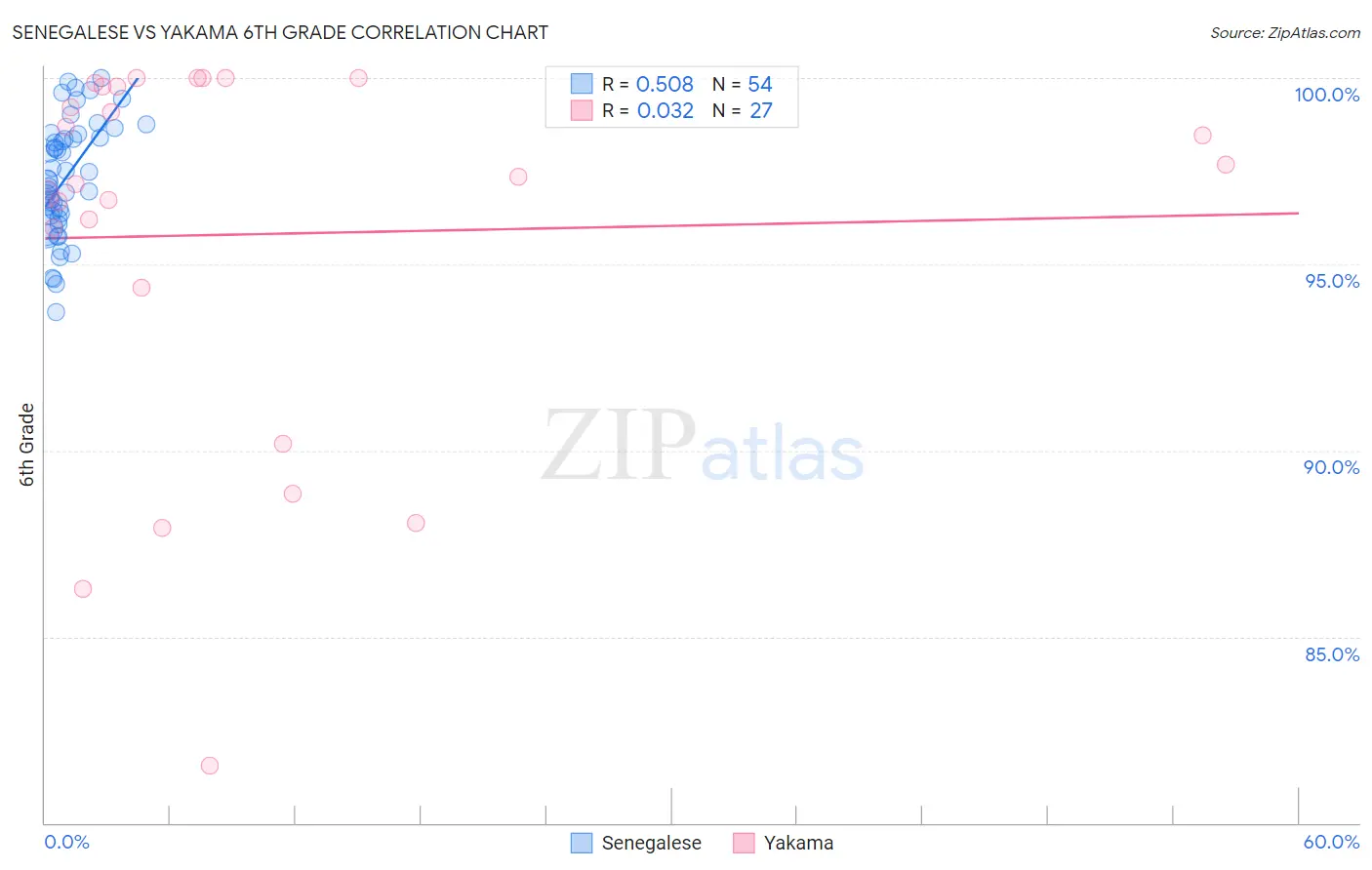
Task: Click the pink swatch beside R = 0.032
Action: [582, 110]
